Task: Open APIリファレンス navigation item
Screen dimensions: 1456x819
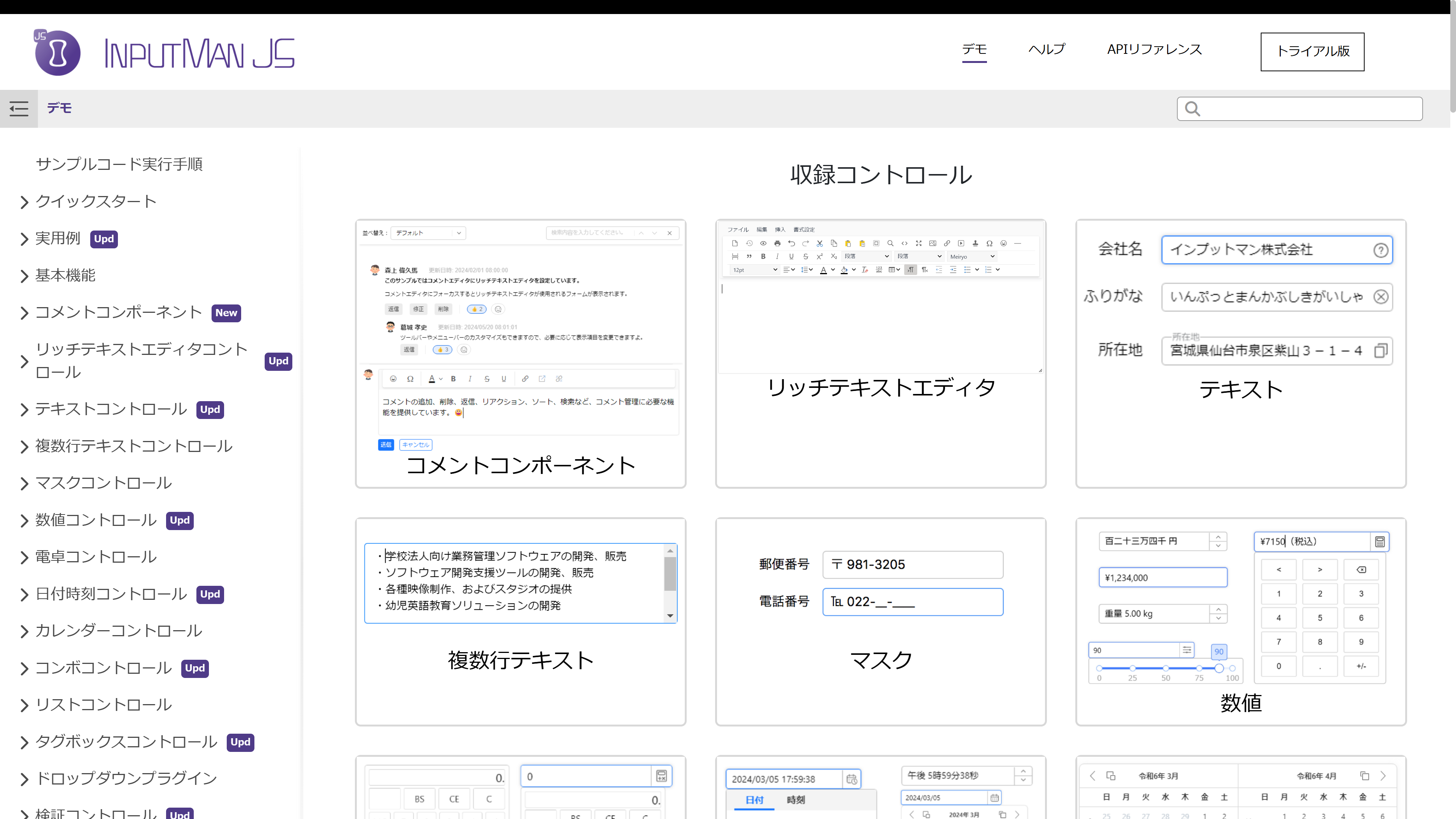Action: pyautogui.click(x=1154, y=50)
